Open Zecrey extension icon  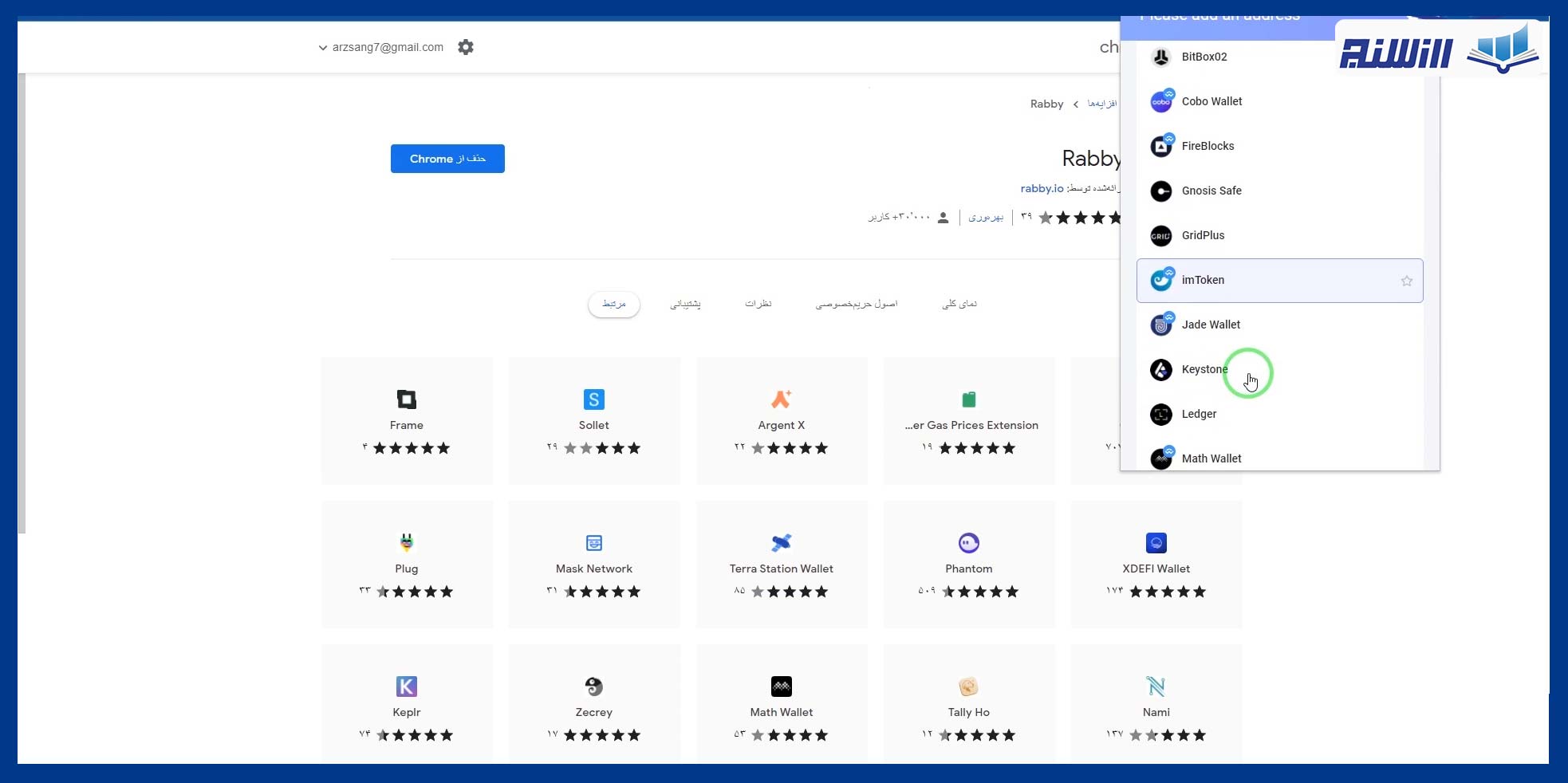(x=594, y=687)
